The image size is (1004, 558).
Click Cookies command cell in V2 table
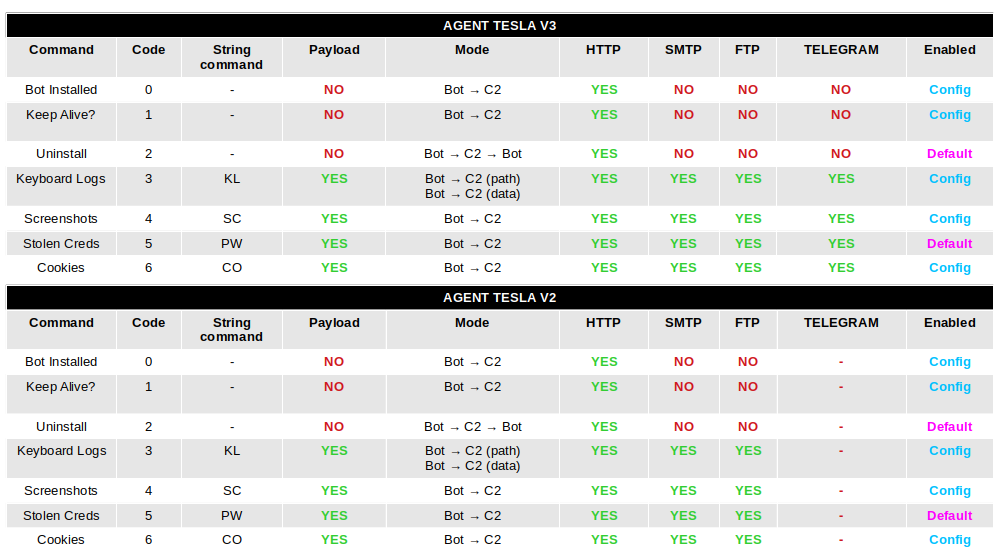[61, 540]
